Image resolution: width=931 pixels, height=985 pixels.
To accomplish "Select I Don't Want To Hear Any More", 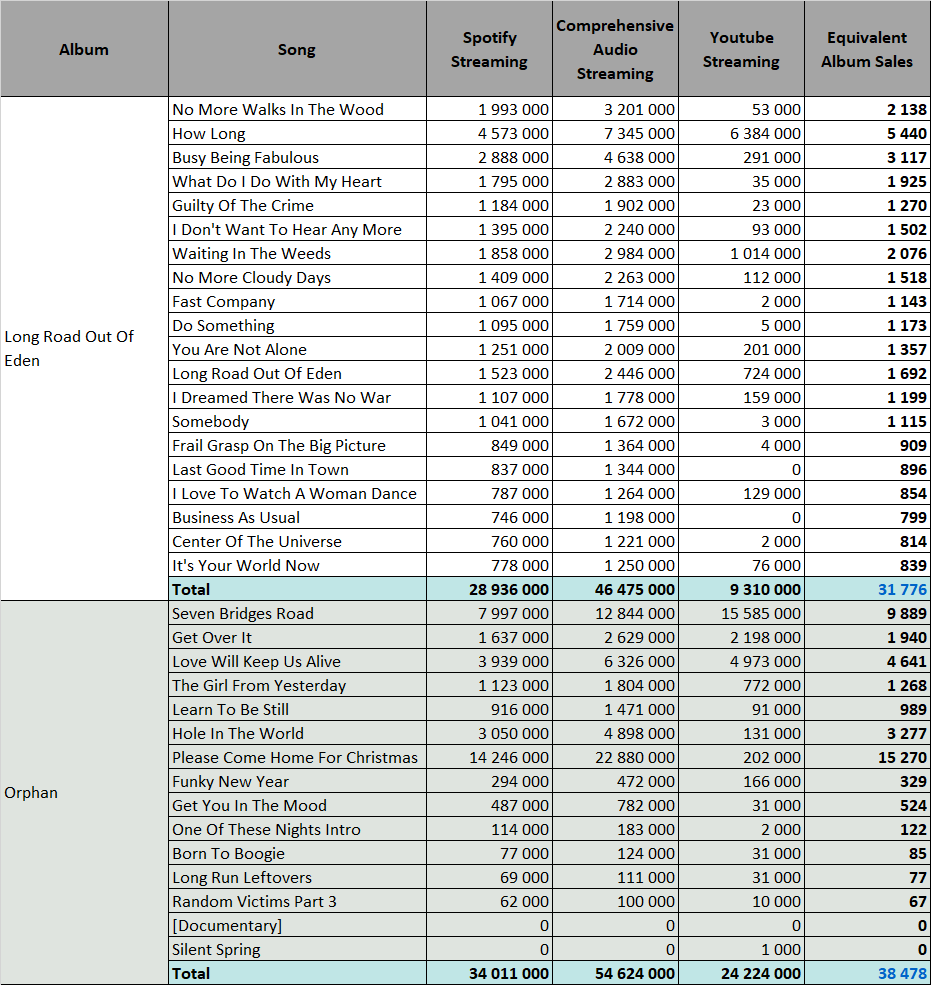I will pos(297,229).
